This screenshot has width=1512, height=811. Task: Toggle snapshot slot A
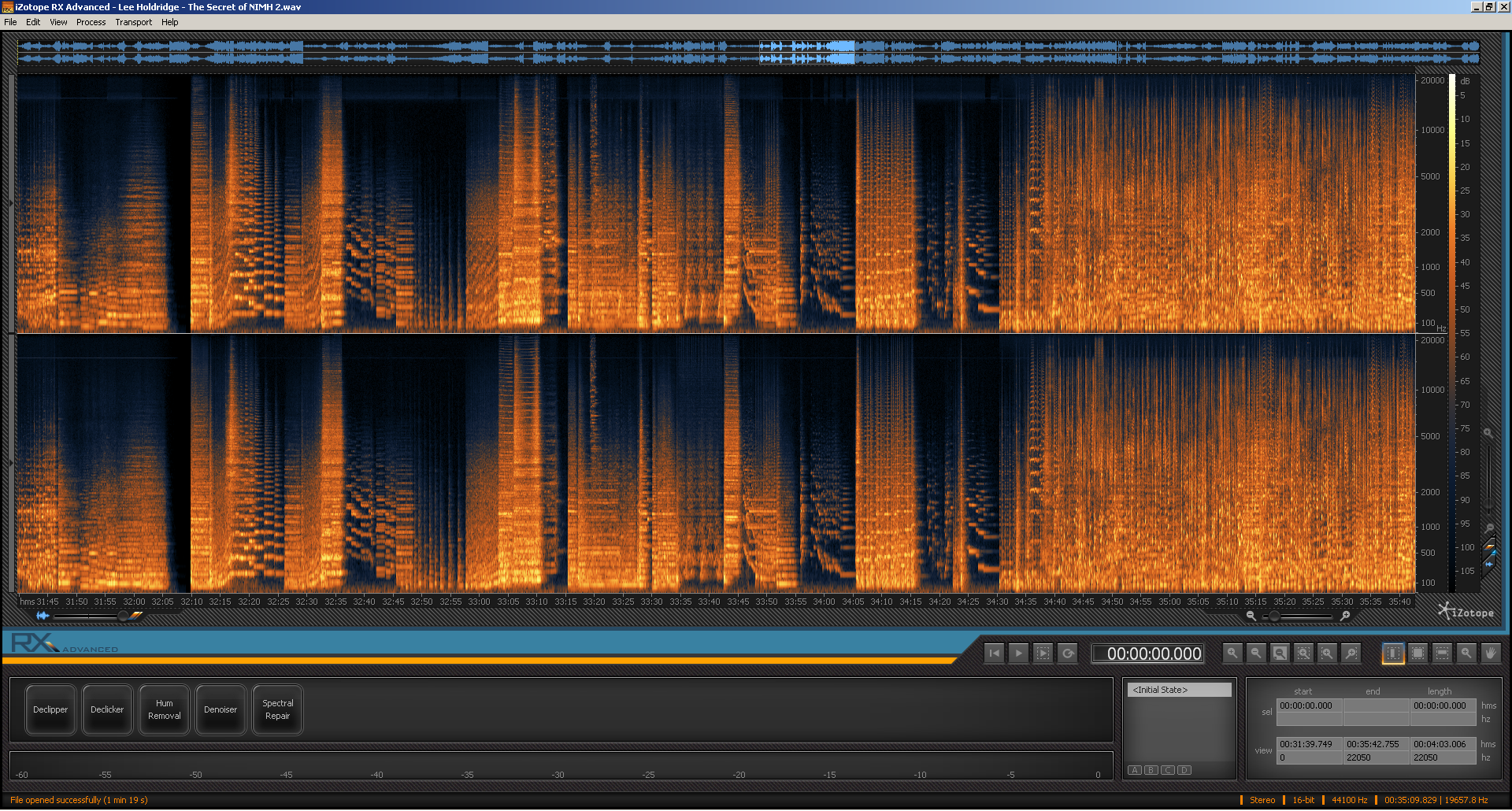pyautogui.click(x=1135, y=770)
